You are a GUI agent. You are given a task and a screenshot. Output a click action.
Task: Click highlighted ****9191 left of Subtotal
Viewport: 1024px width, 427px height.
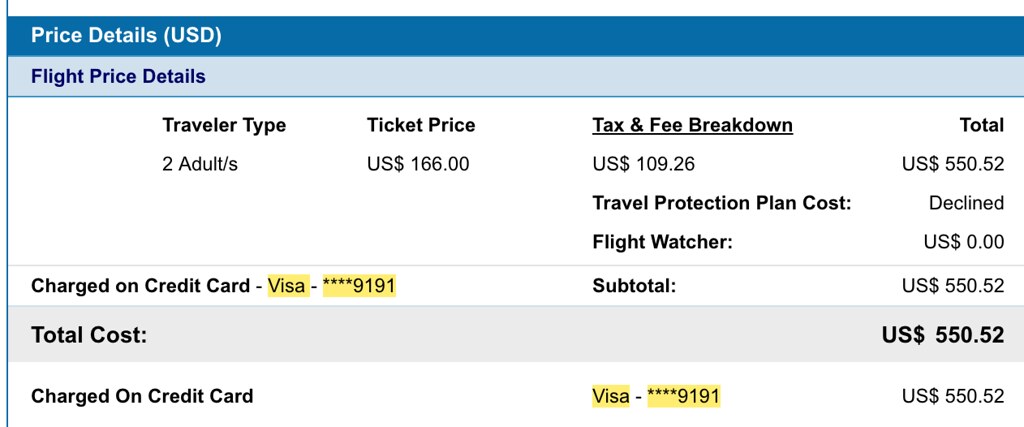point(359,286)
